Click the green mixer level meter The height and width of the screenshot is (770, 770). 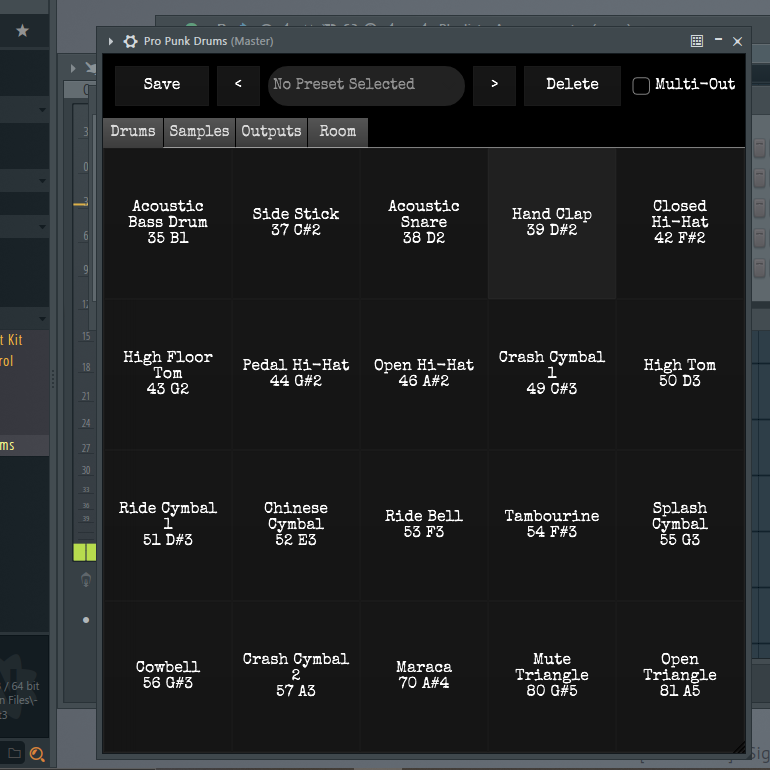pos(84,552)
